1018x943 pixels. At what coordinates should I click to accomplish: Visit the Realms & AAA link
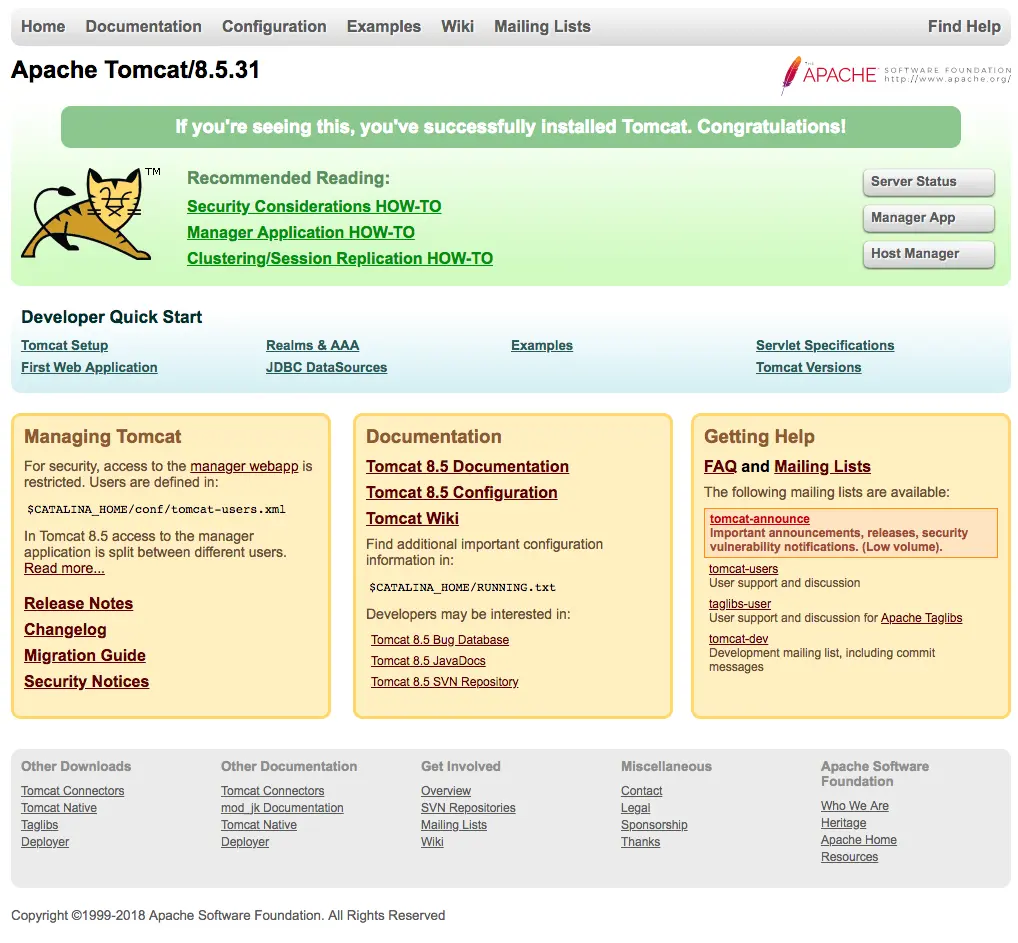coord(312,346)
